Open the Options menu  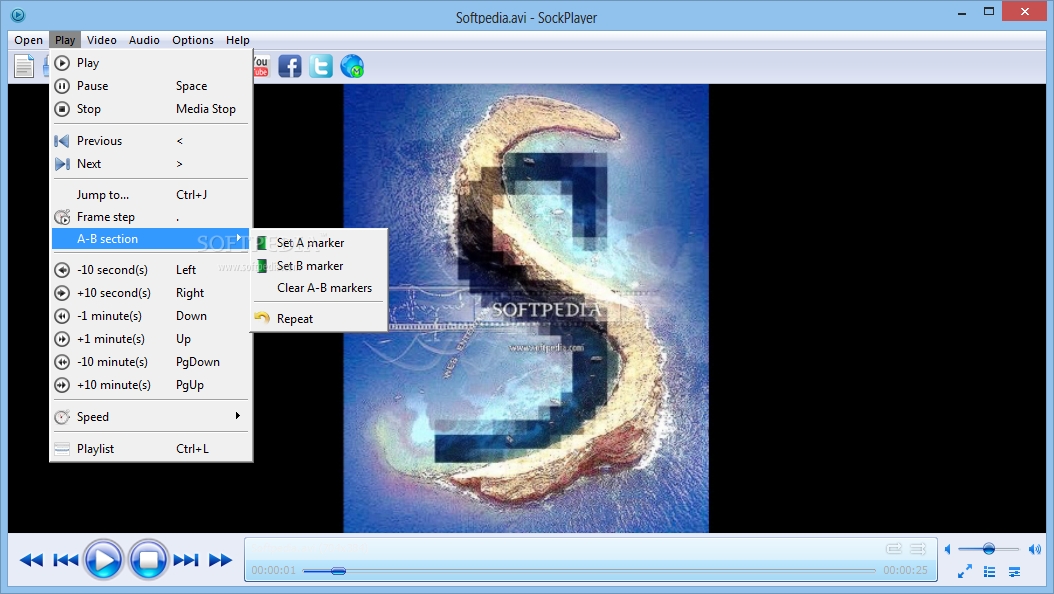pyautogui.click(x=193, y=40)
